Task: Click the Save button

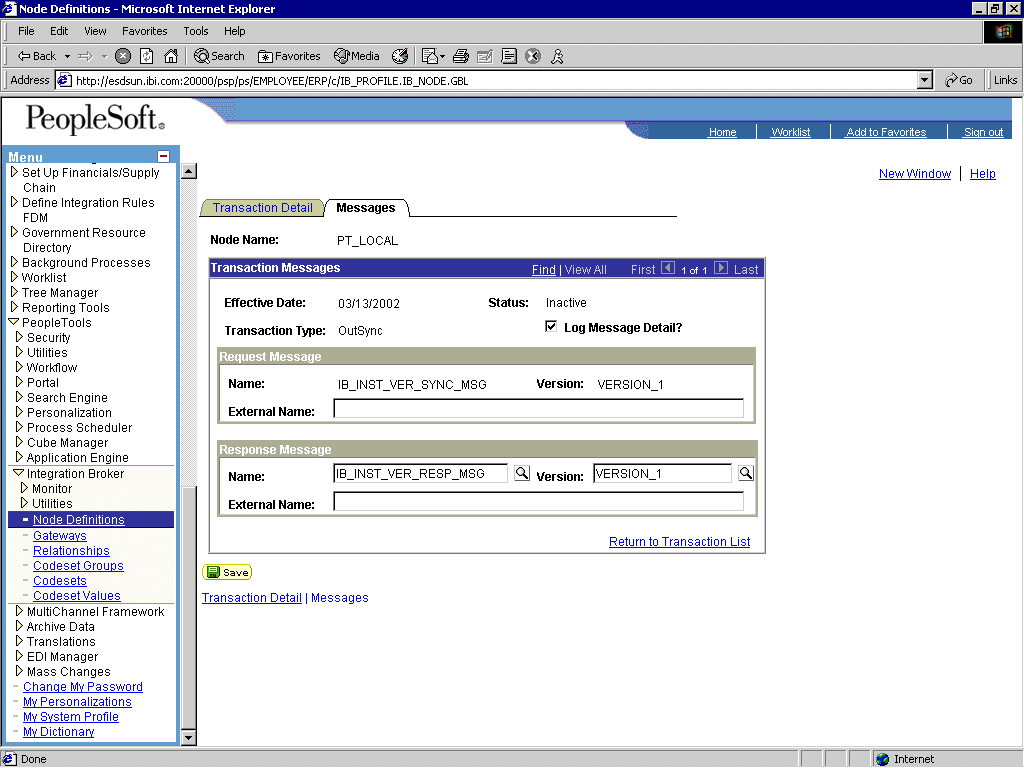Action: coord(226,571)
